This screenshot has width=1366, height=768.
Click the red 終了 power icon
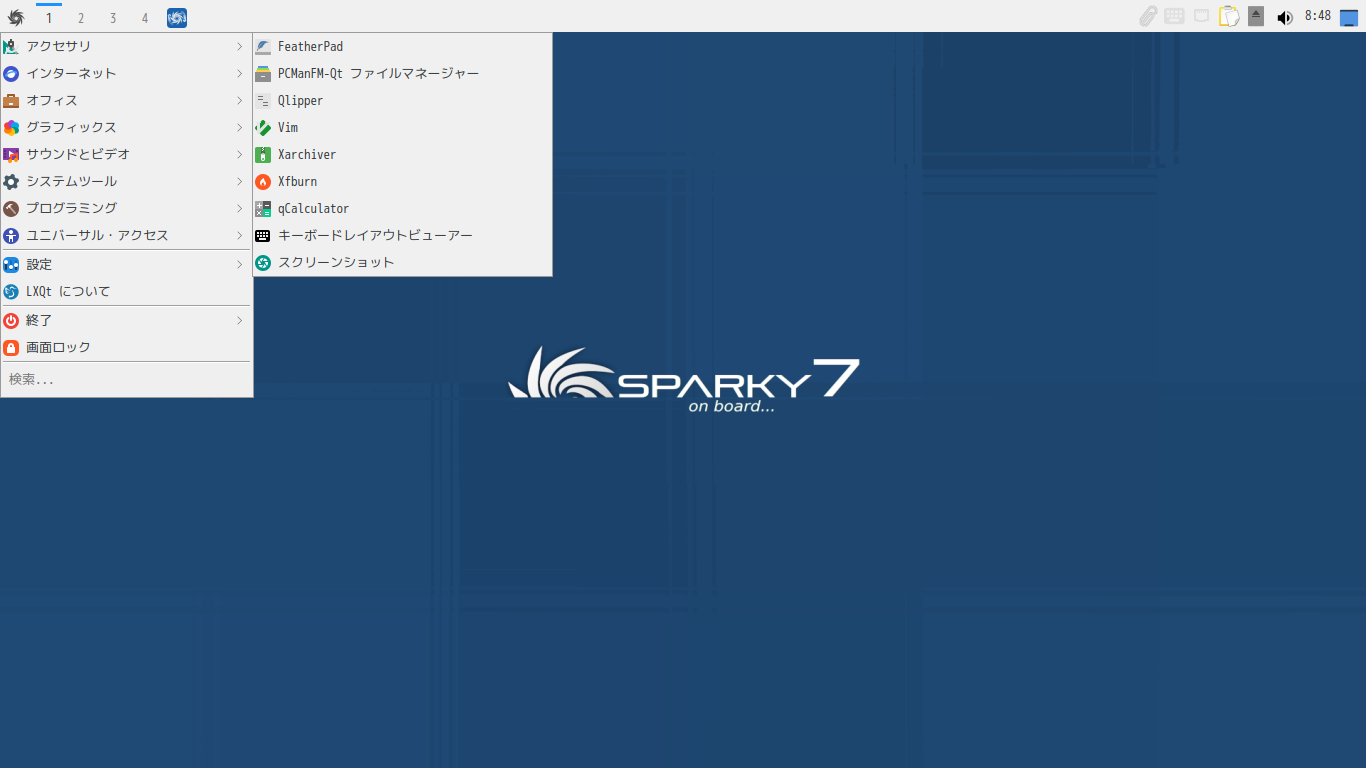pyautogui.click(x=11, y=321)
